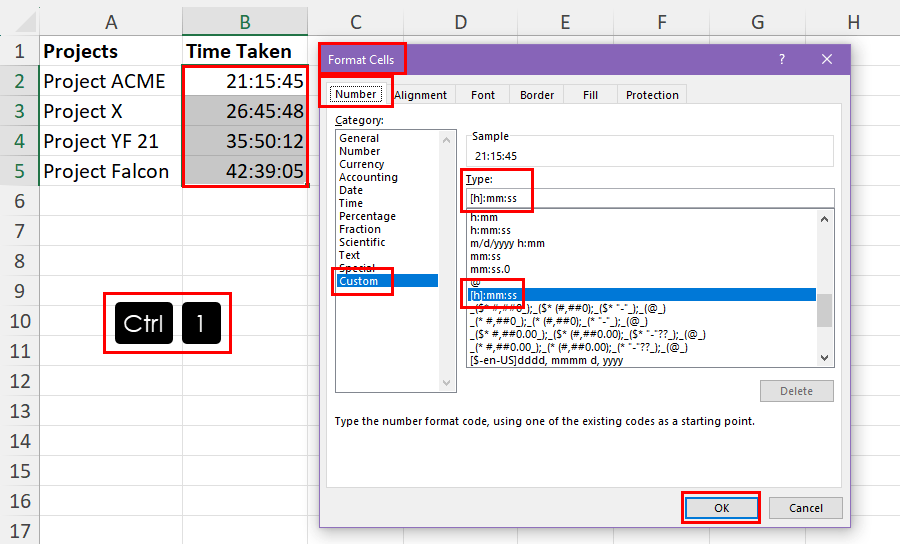Click type list scroll up arrow
The image size is (900, 544).
[825, 219]
